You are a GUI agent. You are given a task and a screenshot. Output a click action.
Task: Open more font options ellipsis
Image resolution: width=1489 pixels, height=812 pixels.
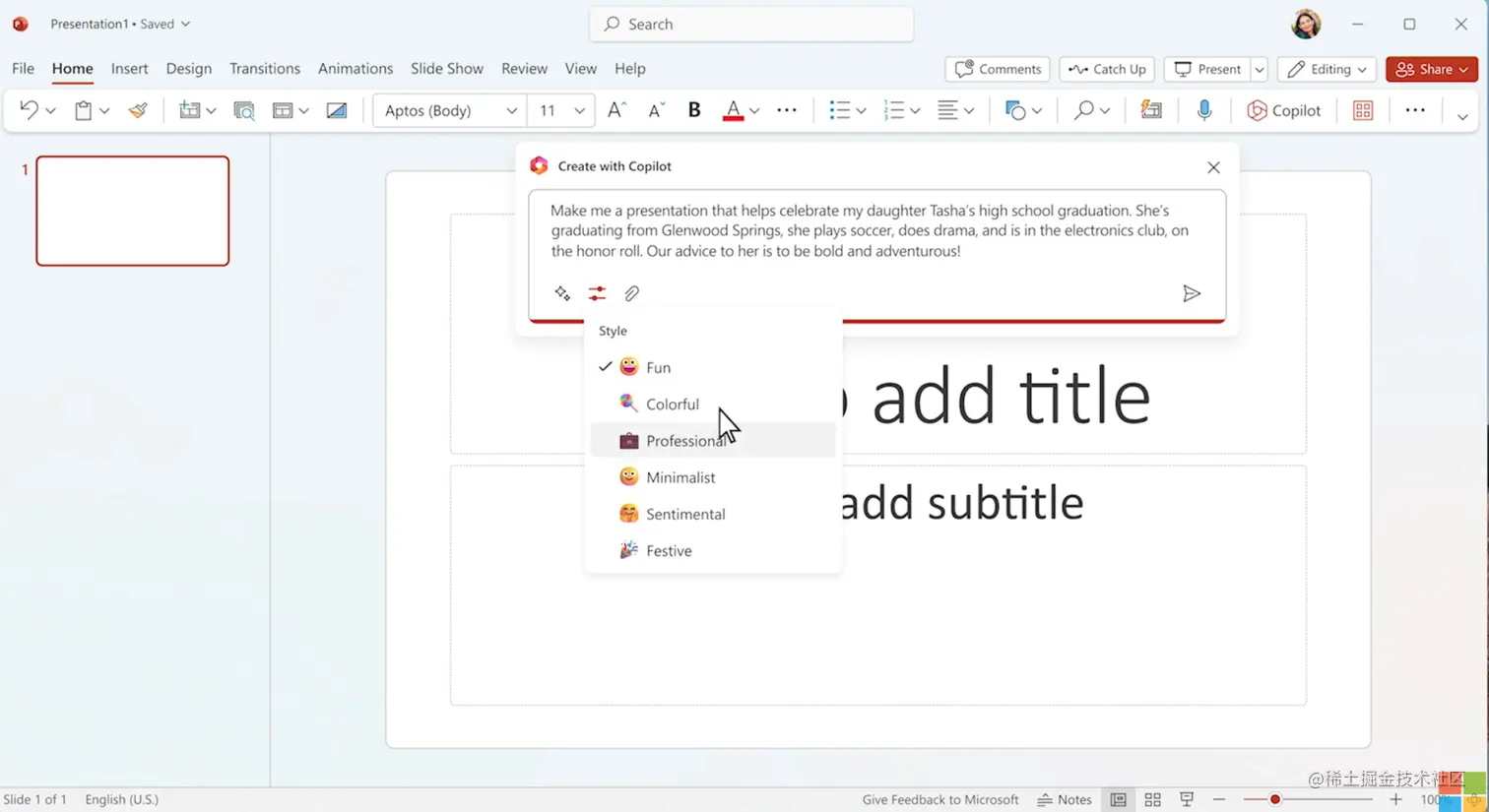tap(787, 110)
